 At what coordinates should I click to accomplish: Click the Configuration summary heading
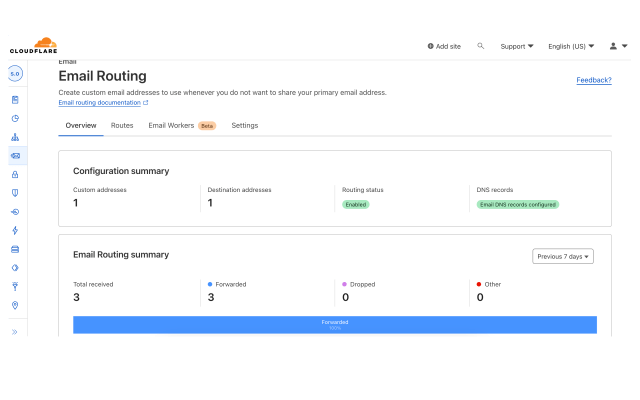tap(121, 171)
